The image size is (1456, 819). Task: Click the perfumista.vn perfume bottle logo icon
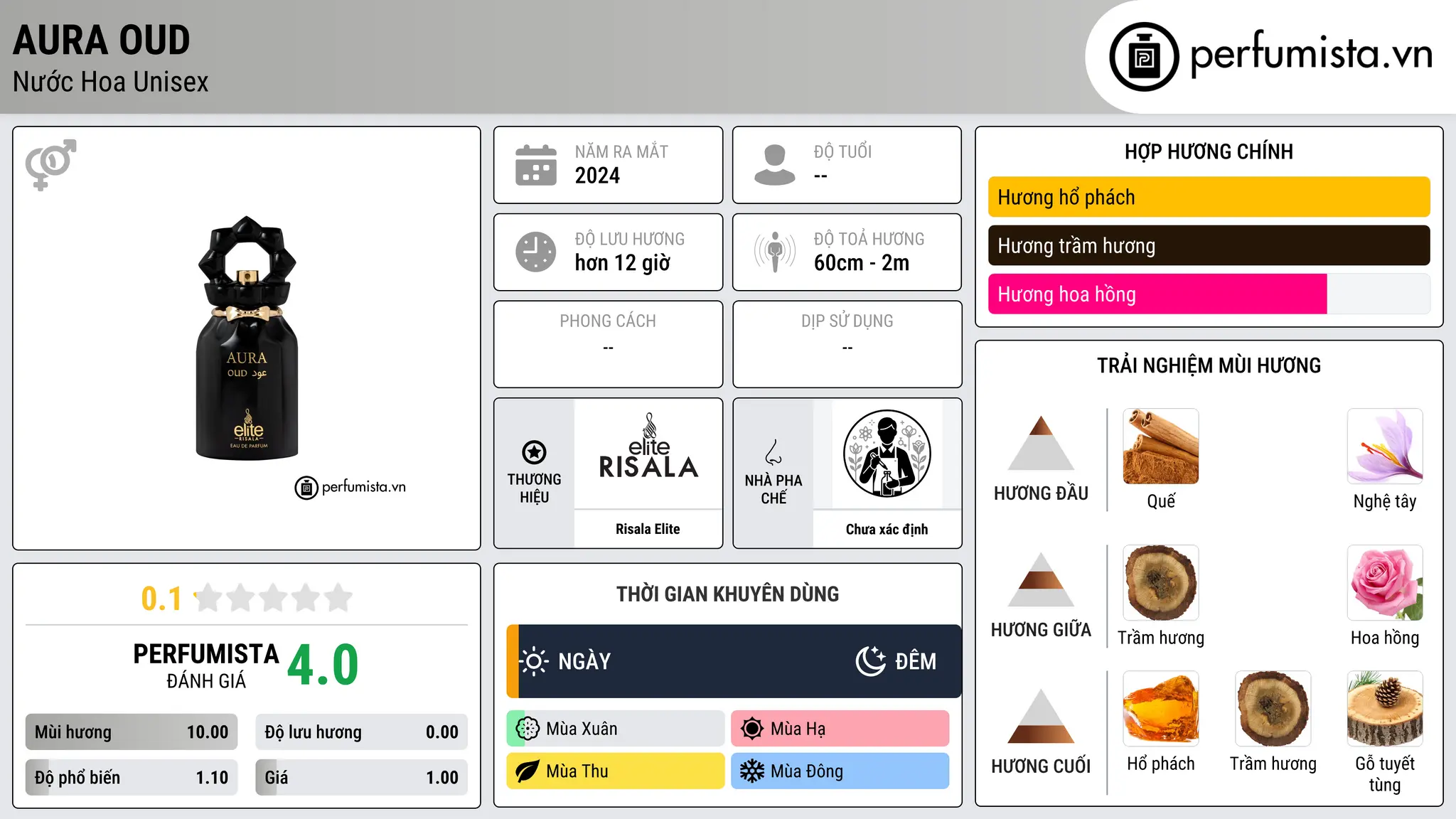(1144, 57)
